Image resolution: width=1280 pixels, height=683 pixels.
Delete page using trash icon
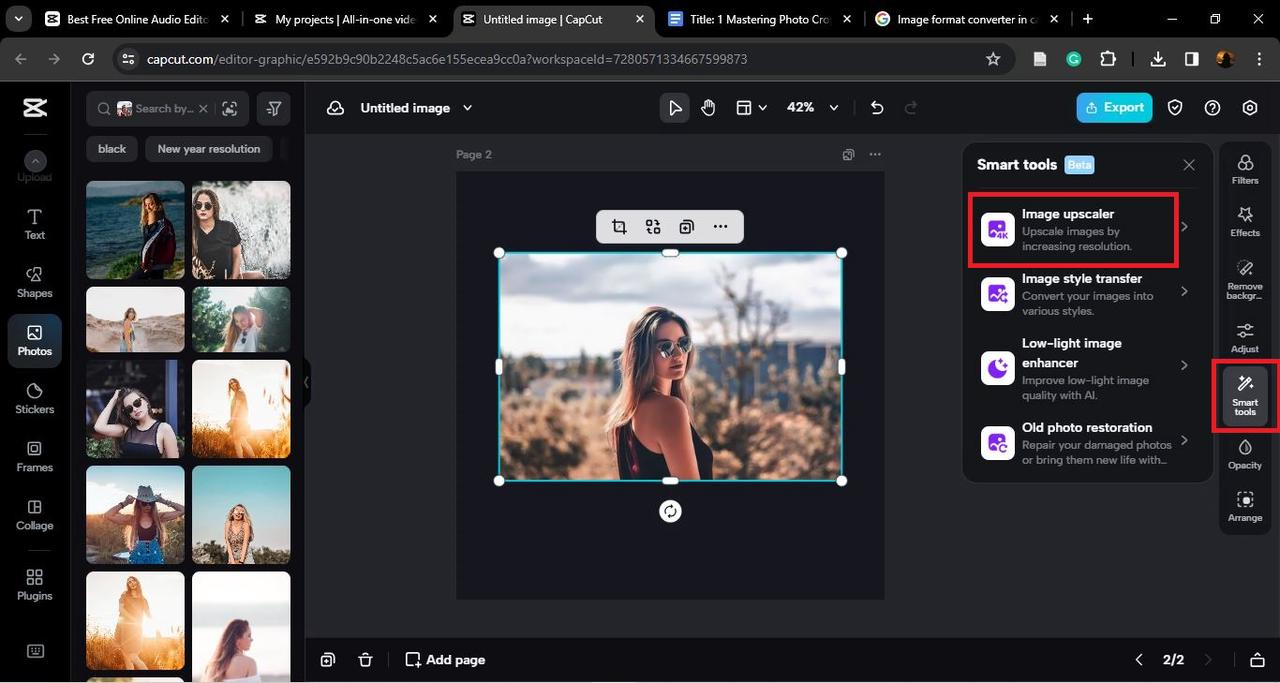tap(365, 660)
